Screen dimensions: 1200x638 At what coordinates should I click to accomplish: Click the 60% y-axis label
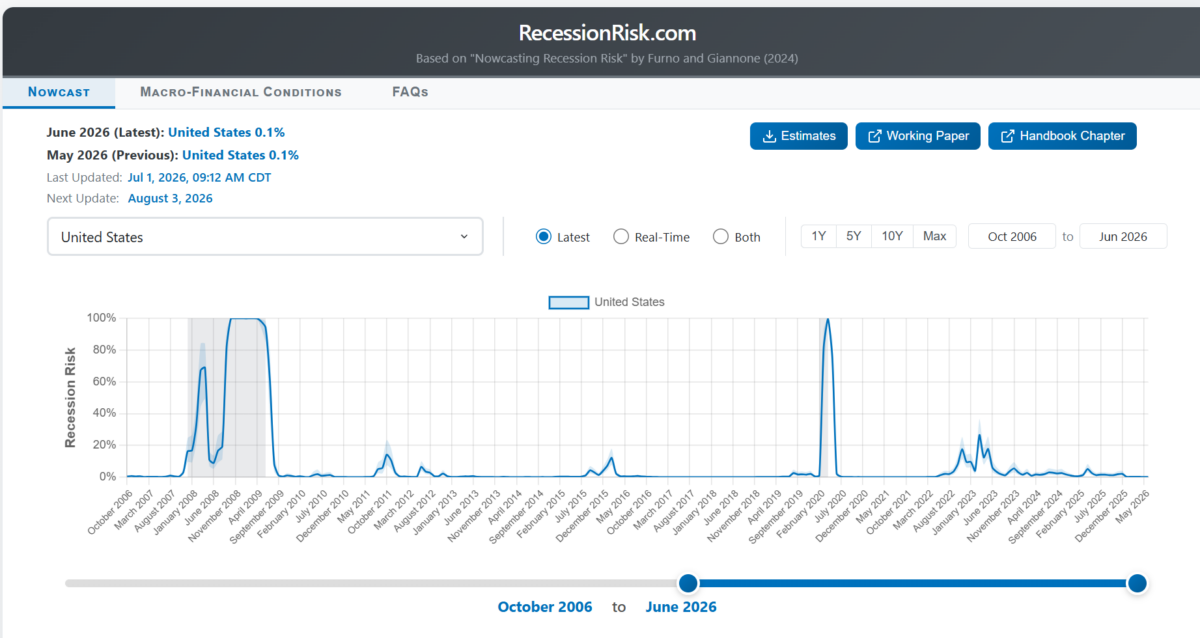click(x=105, y=382)
